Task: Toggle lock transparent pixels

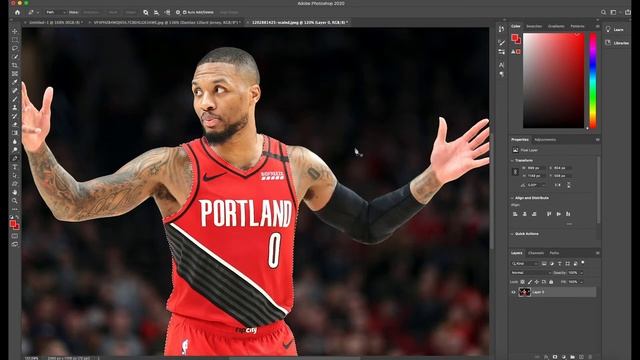Action: coord(522,282)
